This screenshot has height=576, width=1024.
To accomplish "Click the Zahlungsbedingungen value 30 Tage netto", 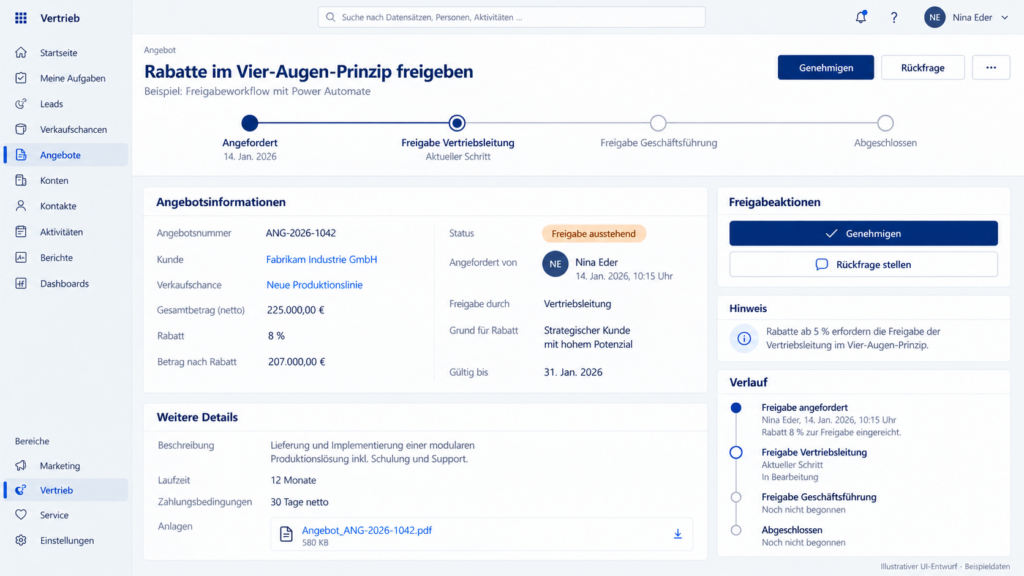I will [299, 502].
